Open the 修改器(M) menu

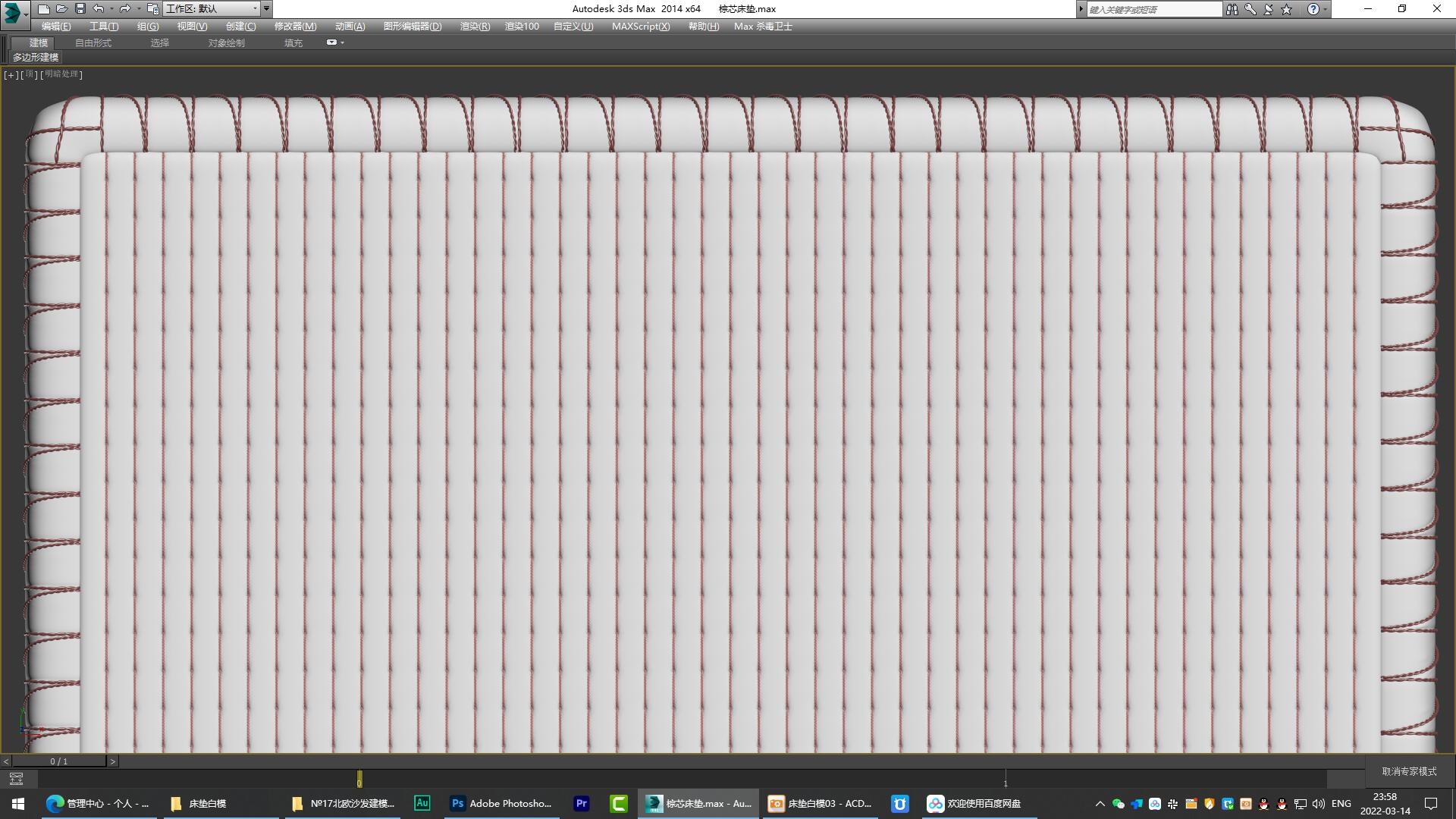tap(295, 26)
